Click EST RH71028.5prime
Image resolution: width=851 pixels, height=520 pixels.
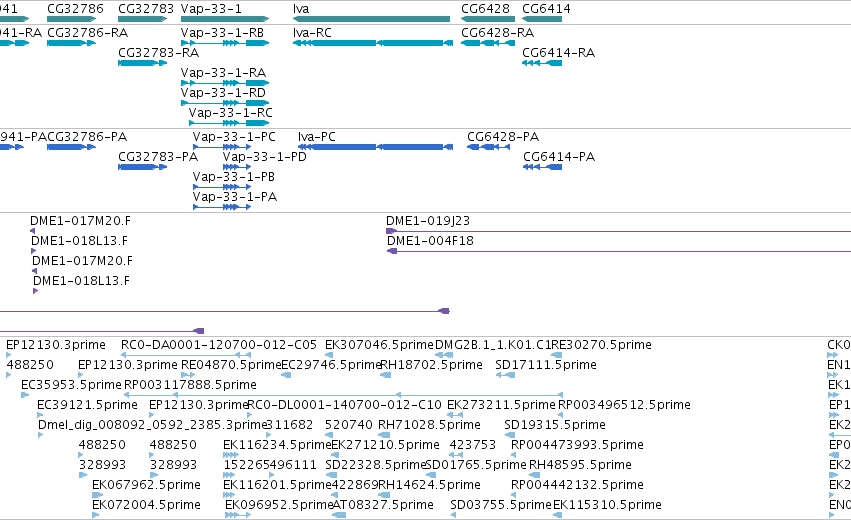[429, 424]
